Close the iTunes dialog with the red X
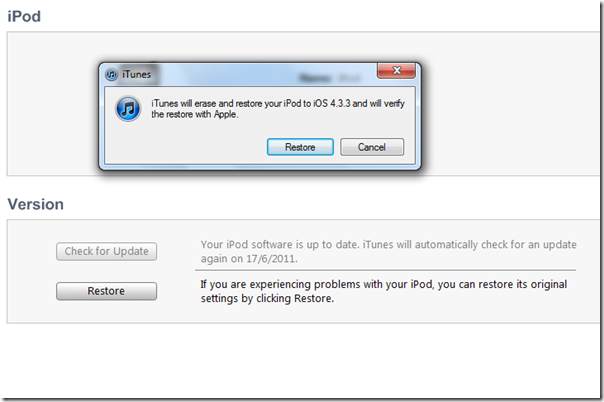This screenshot has width=604, height=402. coord(396,70)
